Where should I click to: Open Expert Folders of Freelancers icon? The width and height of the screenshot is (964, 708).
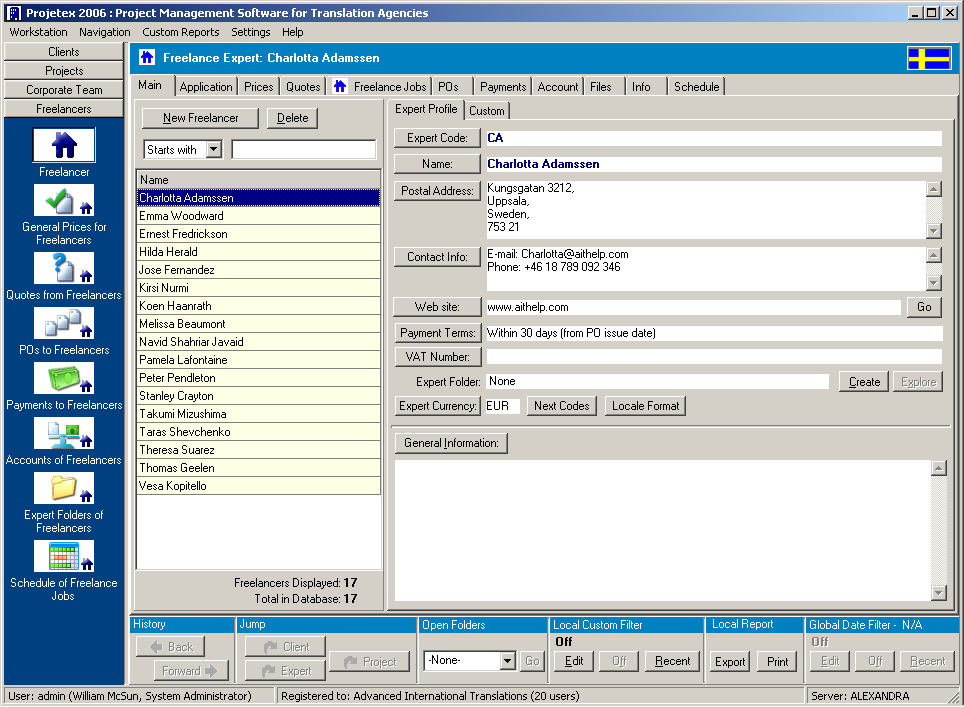(64, 489)
